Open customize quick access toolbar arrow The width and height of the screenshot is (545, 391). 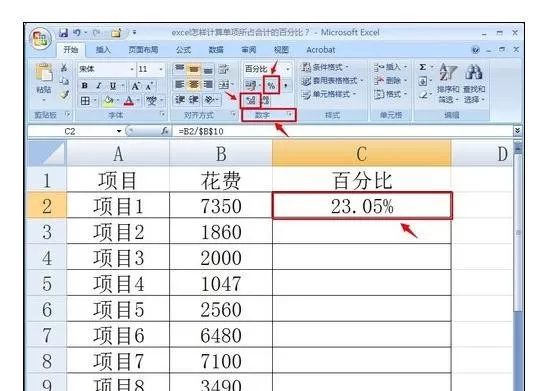click(x=134, y=33)
